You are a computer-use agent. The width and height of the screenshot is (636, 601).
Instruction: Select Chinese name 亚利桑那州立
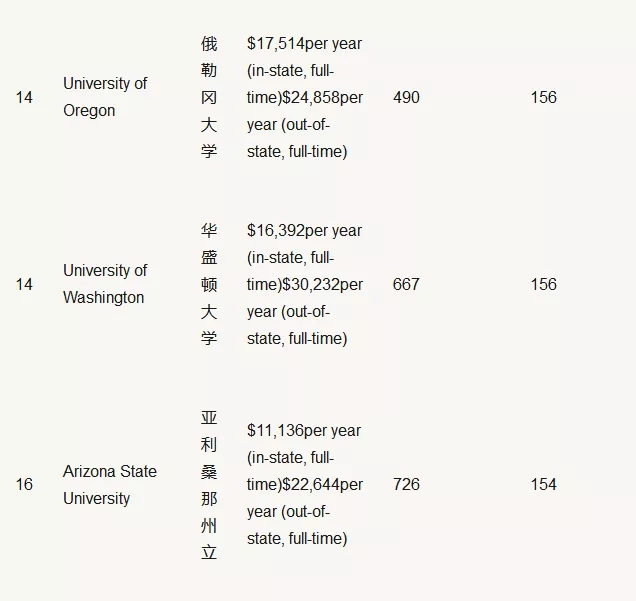[x=209, y=485]
